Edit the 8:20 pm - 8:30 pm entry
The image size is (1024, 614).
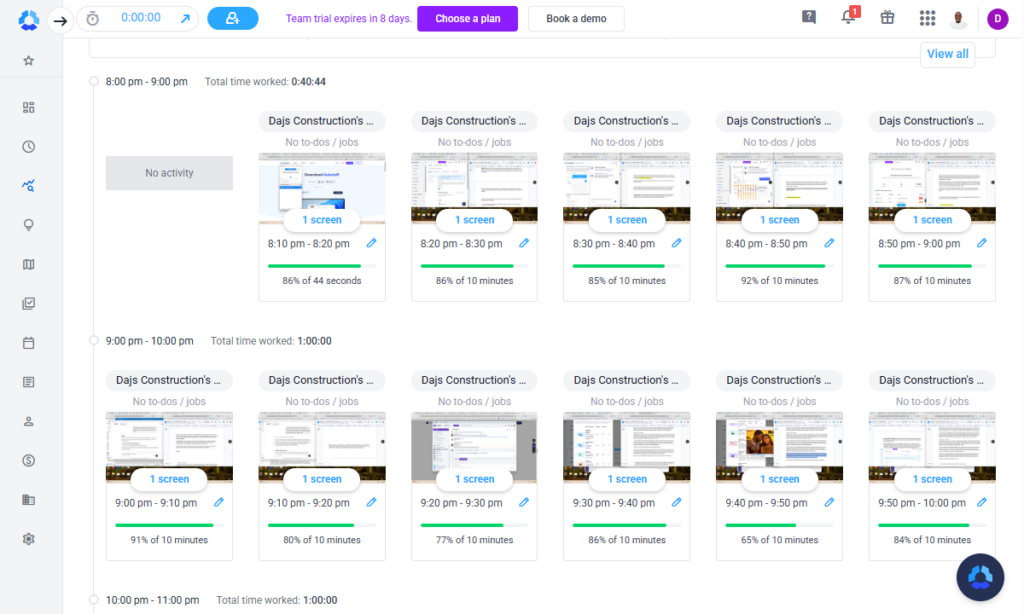pyautogui.click(x=524, y=243)
